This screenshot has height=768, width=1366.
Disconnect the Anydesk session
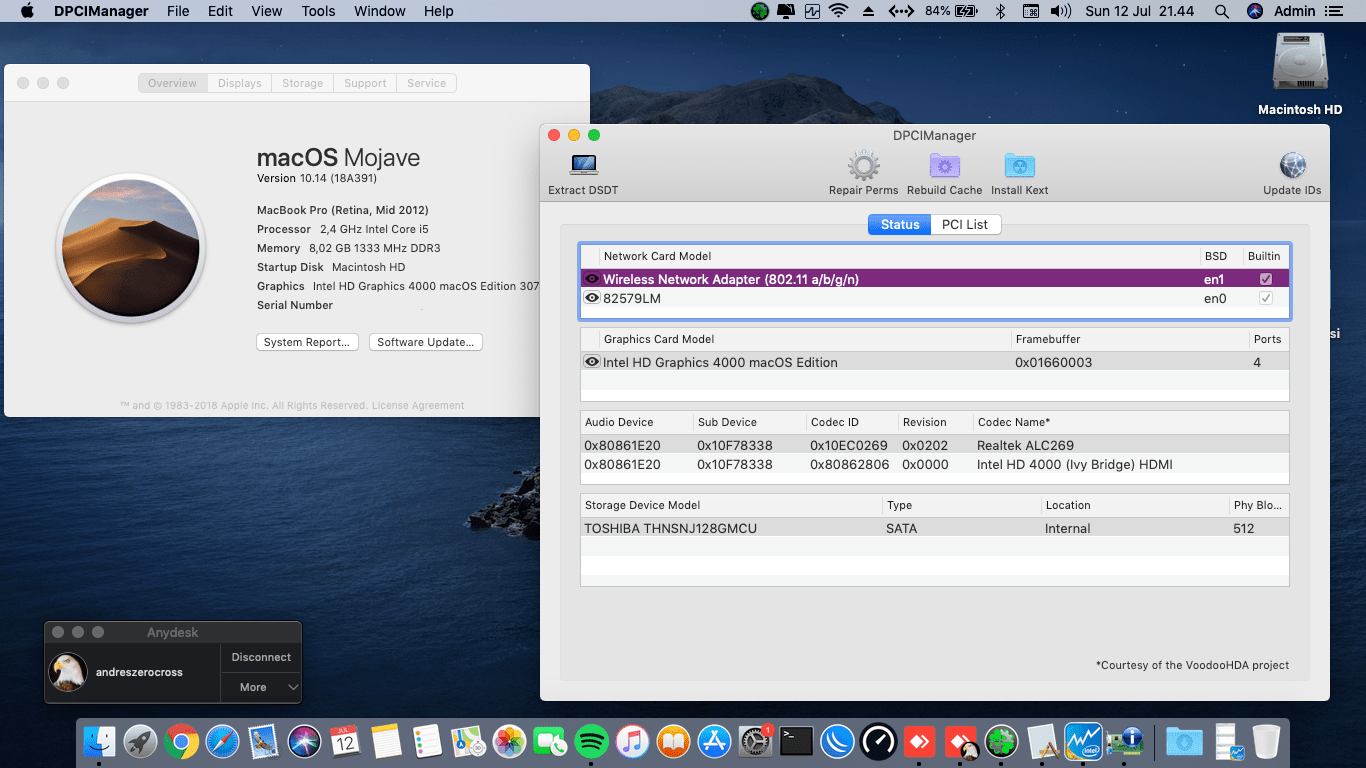(x=261, y=657)
